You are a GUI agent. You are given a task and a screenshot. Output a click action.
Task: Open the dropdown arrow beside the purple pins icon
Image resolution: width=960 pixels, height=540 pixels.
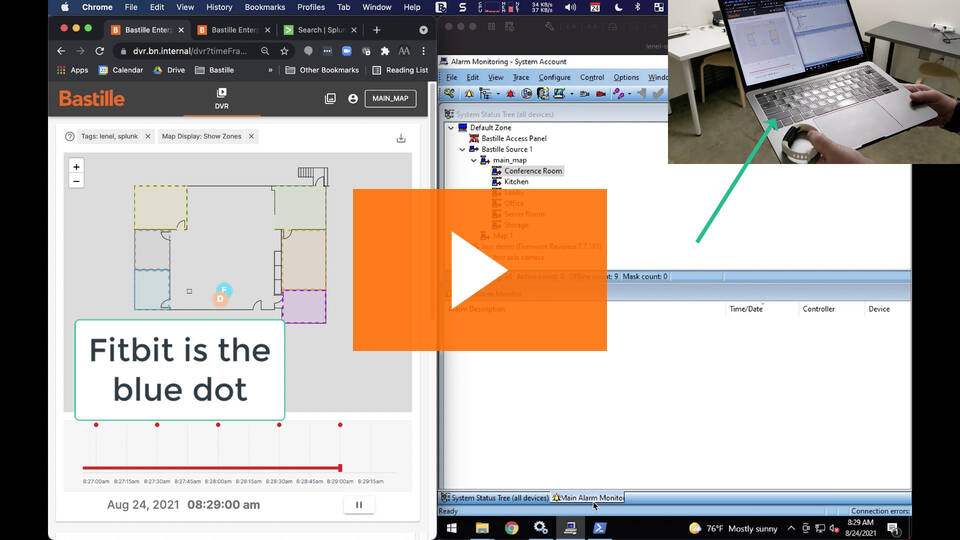[629, 94]
